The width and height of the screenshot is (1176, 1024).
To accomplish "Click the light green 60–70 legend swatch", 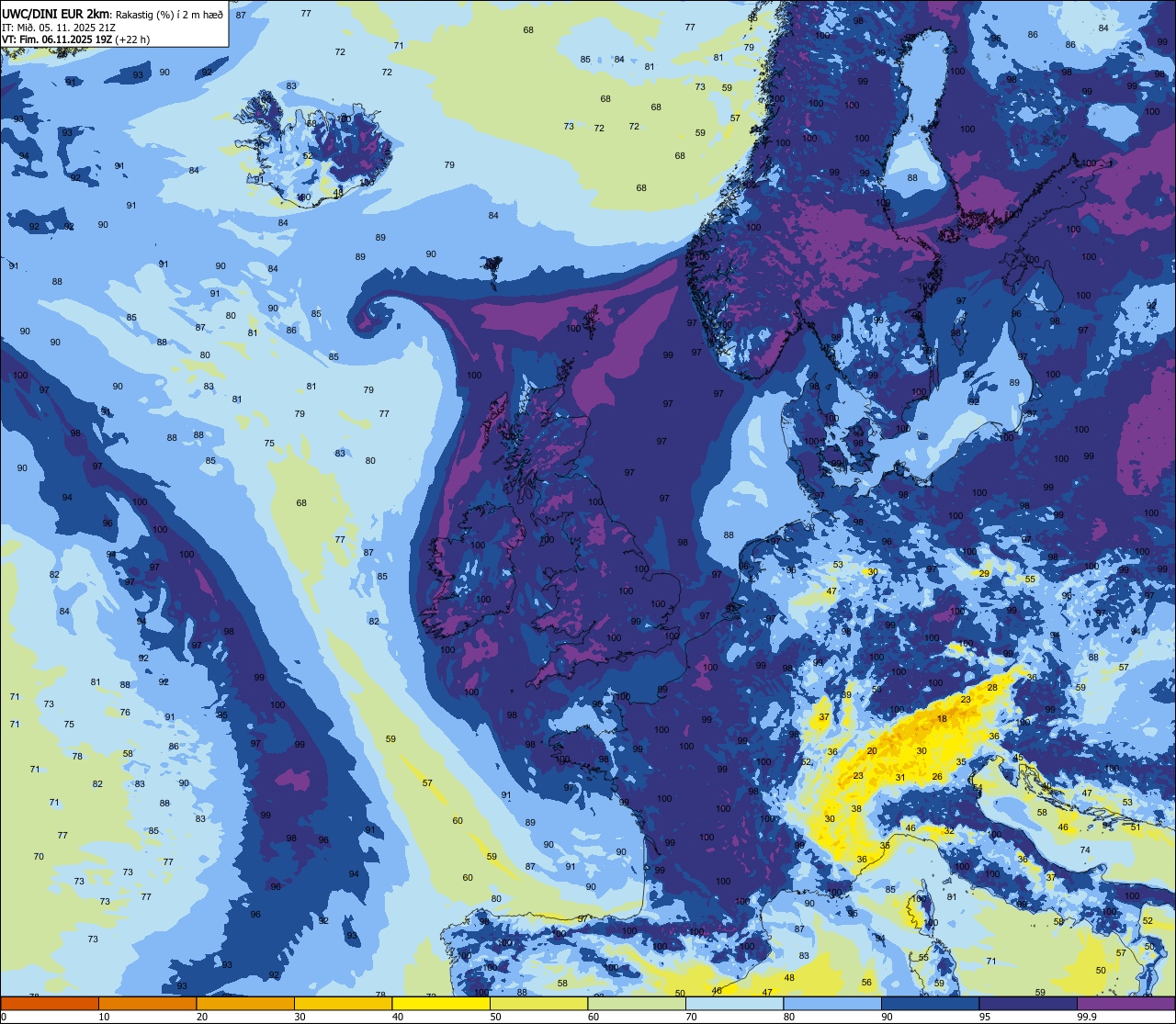I will [x=637, y=1003].
